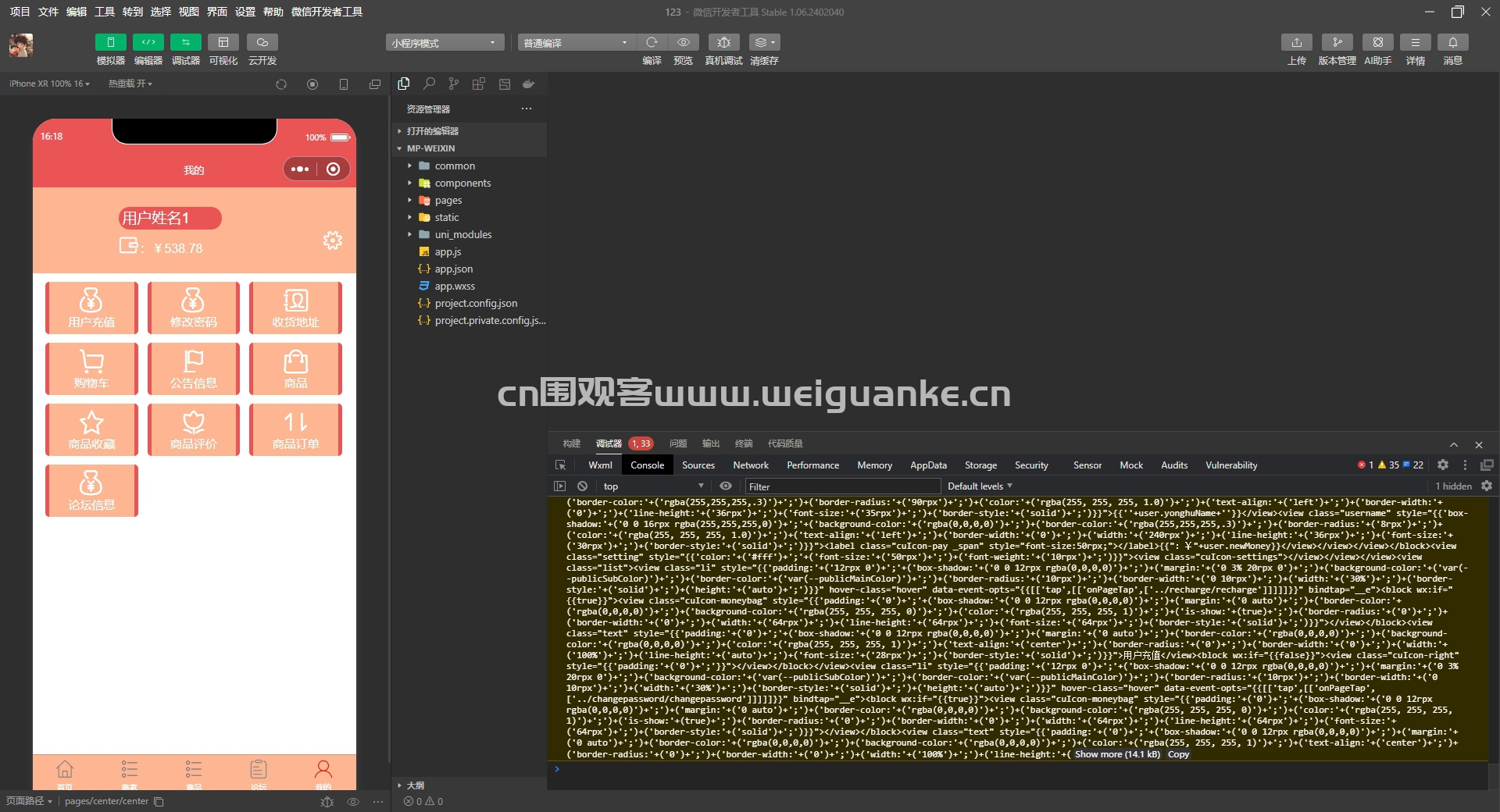Open the iPhone XR device dropdown
This screenshot has width=1500, height=812.
pyautogui.click(x=49, y=84)
